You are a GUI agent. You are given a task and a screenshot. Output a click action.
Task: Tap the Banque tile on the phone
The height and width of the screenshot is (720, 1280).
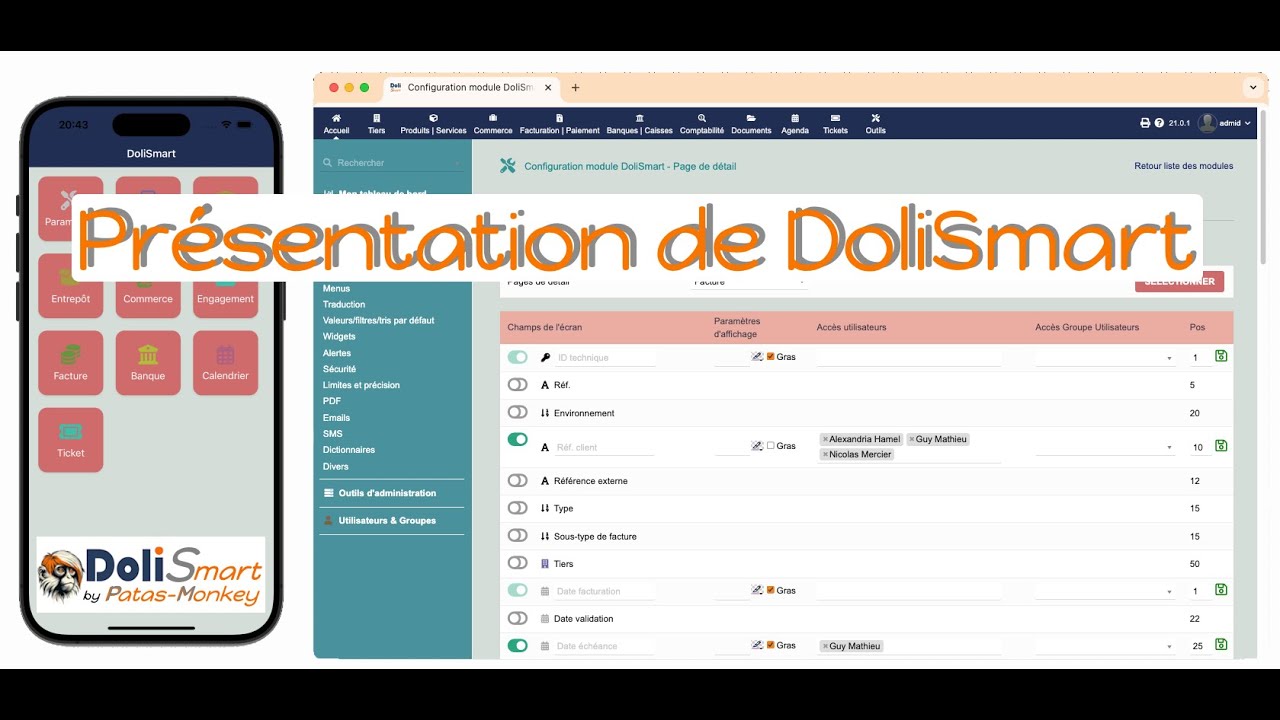[x=148, y=363]
